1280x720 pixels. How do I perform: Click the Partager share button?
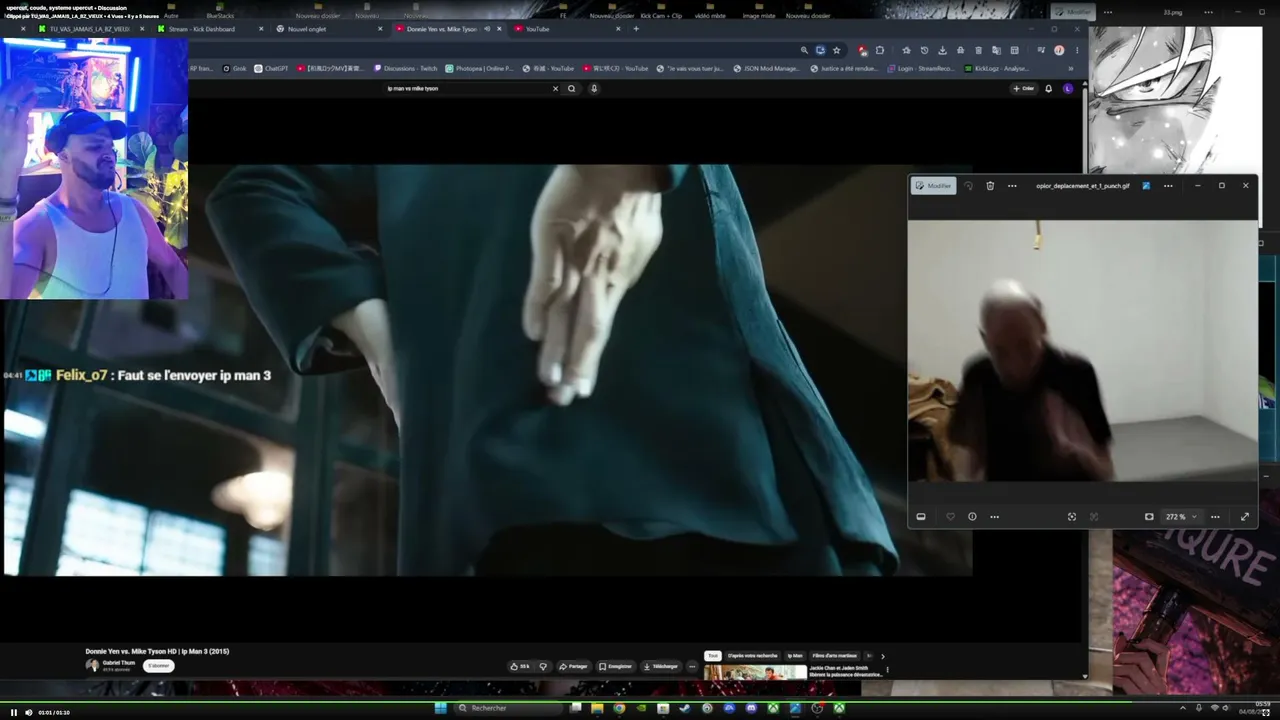tap(573, 666)
